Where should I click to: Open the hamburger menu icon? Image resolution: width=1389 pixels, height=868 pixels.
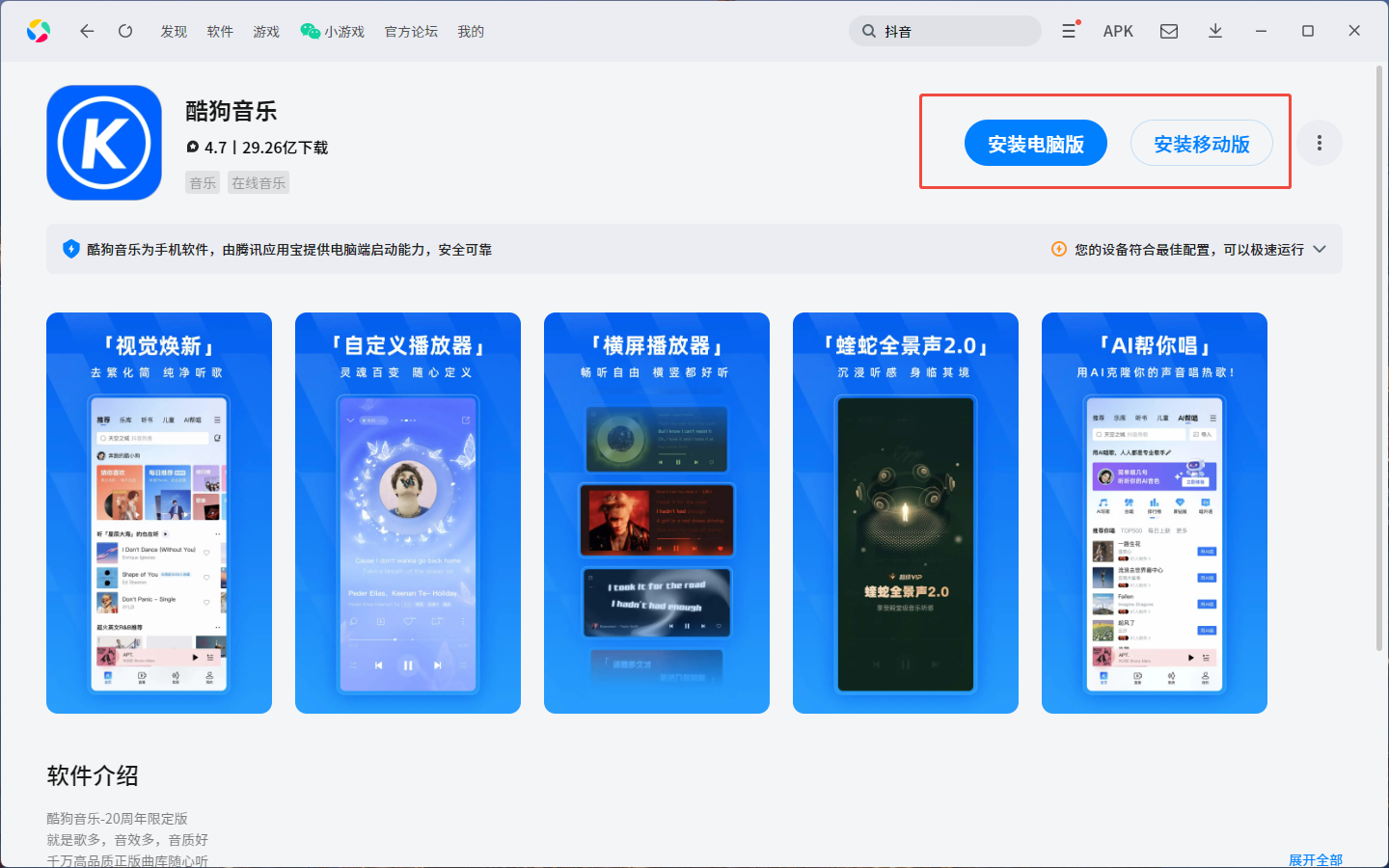point(1069,31)
